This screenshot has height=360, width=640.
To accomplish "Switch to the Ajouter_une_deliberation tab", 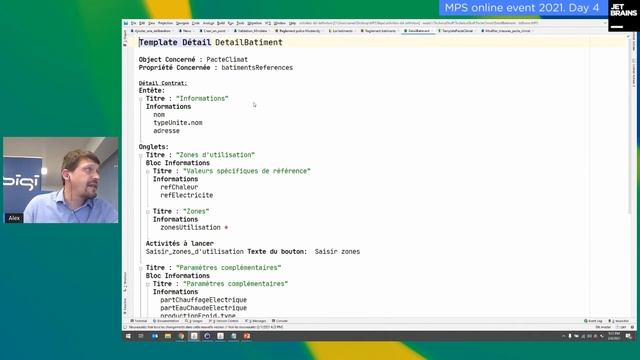I will (151, 31).
